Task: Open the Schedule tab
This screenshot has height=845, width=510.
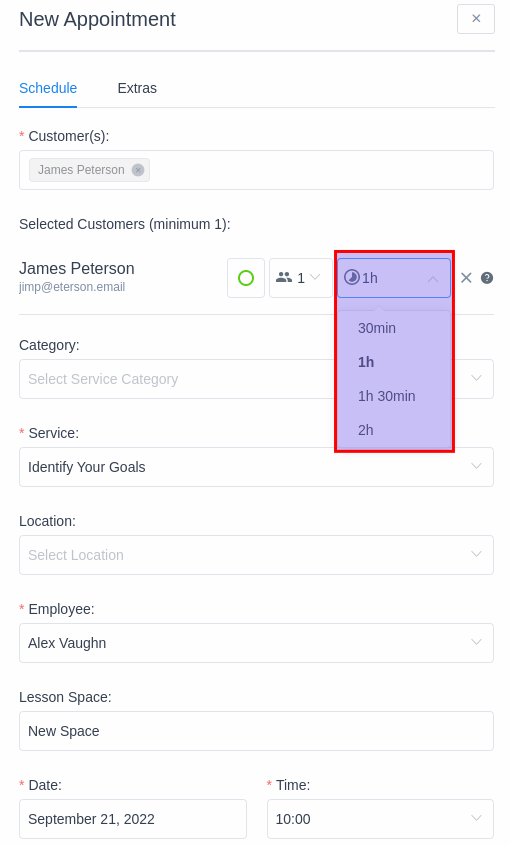Action: 48,88
